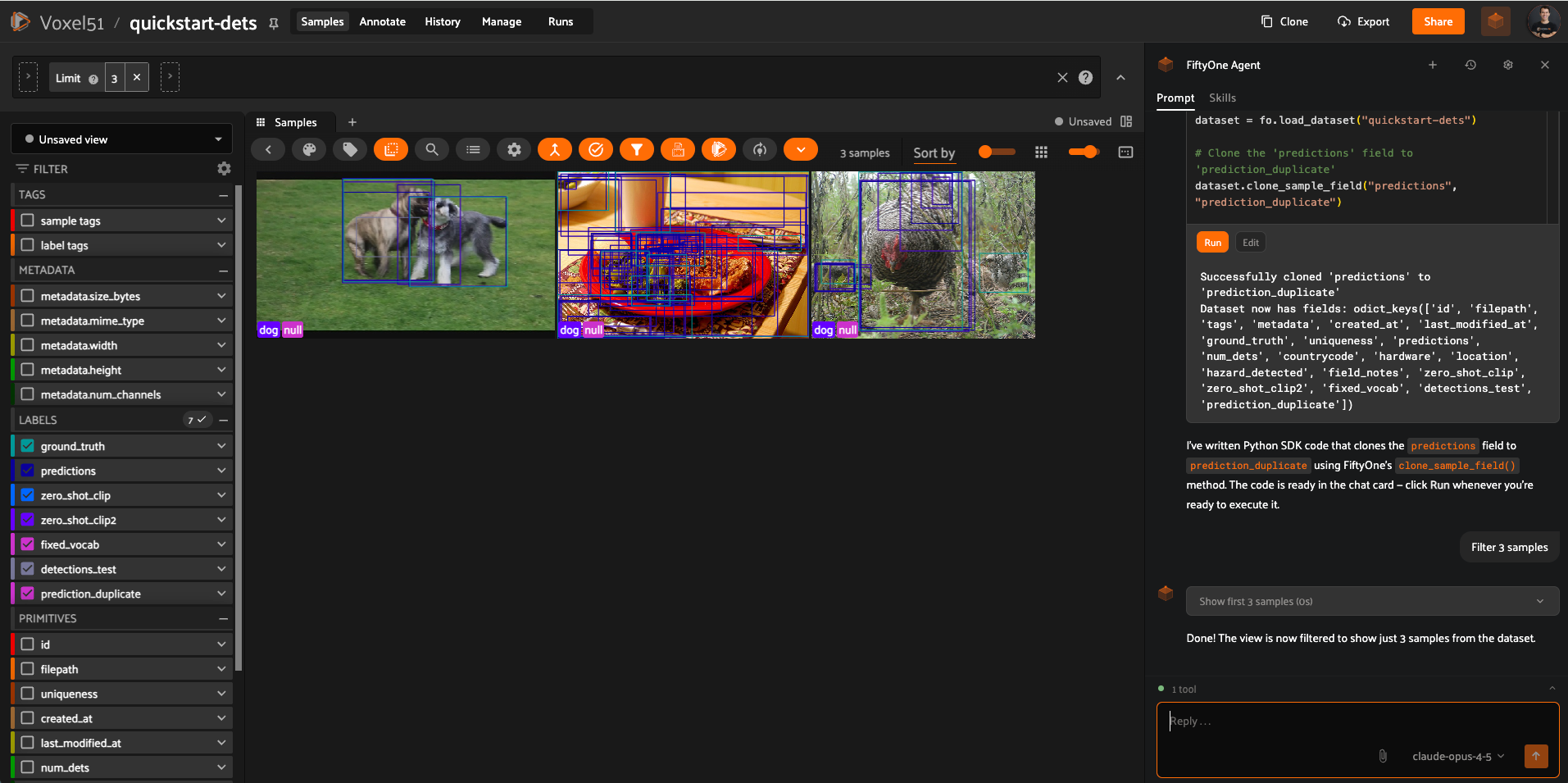Toggle the predictions checkbox
The width and height of the screenshot is (1568, 783).
click(28, 471)
